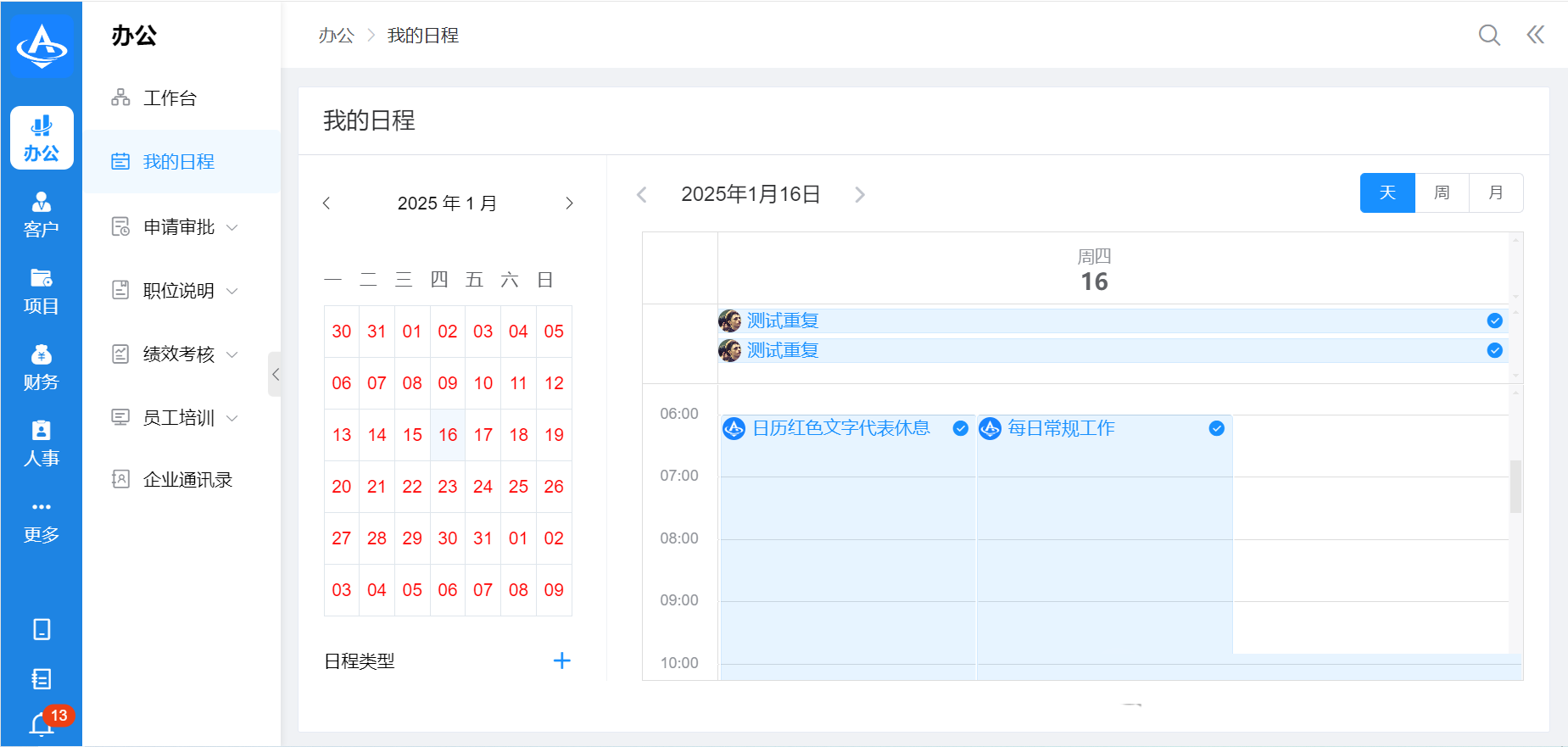The height and width of the screenshot is (747, 1568).
Task: Select date 29 in the mini calendar
Action: [412, 538]
